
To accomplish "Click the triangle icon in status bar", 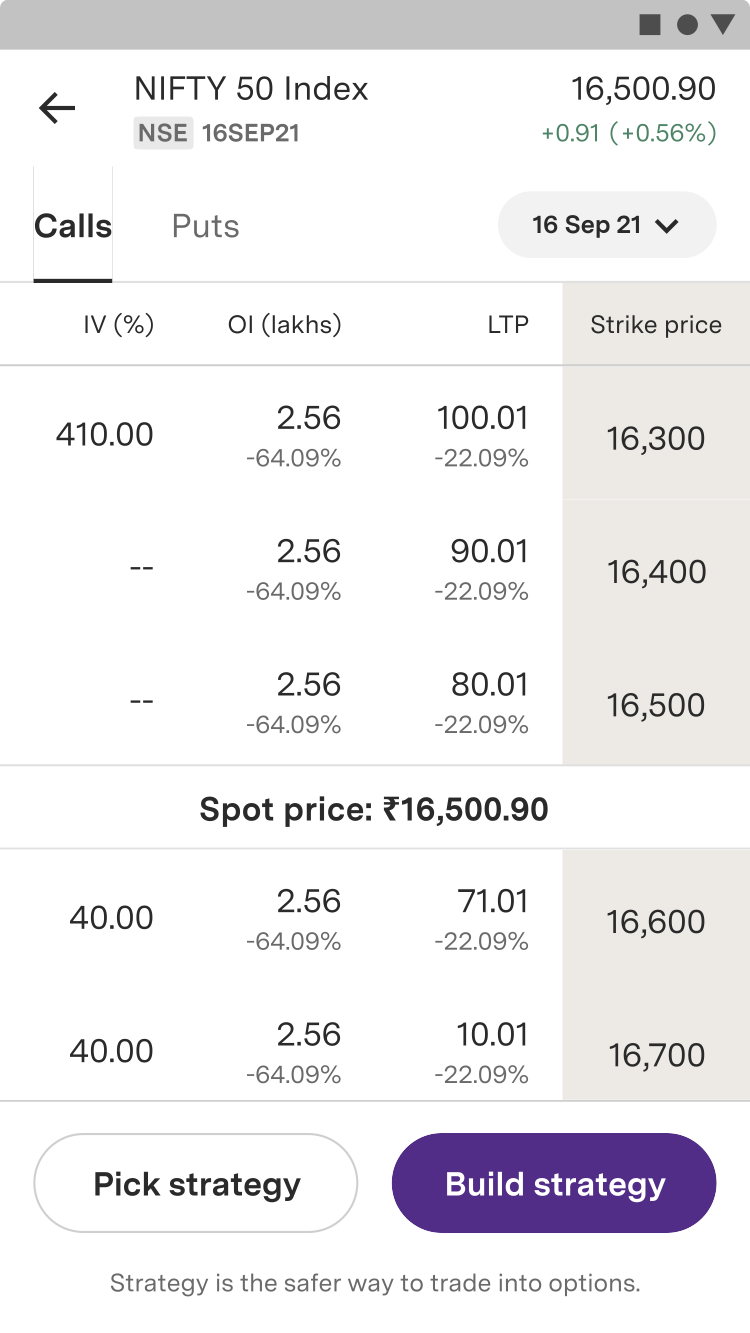I will tap(722, 25).
